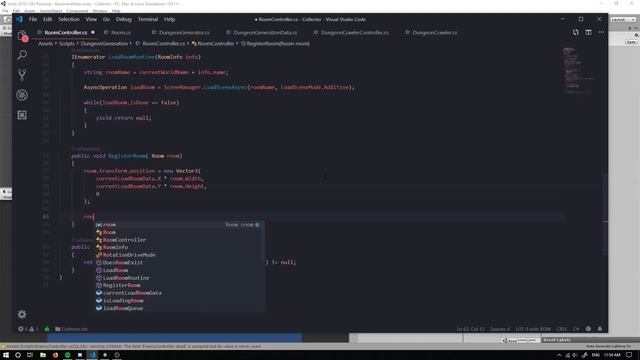This screenshot has width=640, height=360.
Task: Switch to the DungeonGenerationData.cs tab
Action: click(x=265, y=32)
